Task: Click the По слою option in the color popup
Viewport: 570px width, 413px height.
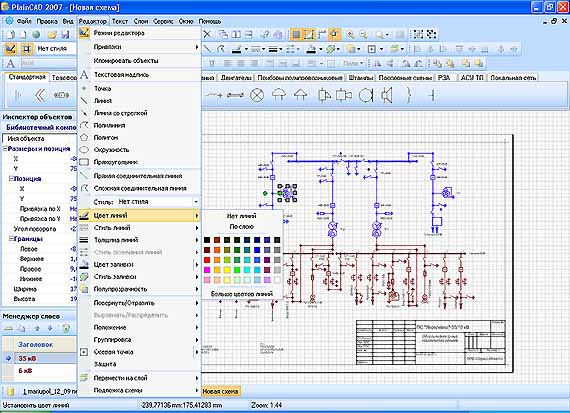Action: pos(241,226)
